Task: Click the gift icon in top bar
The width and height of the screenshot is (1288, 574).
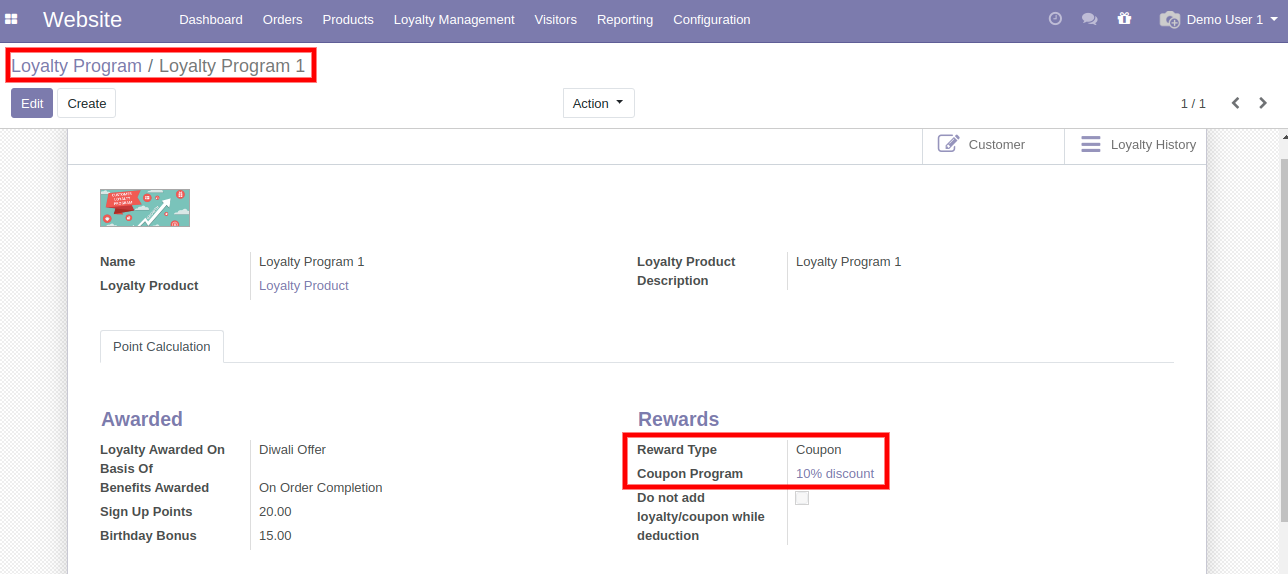Action: [1124, 19]
